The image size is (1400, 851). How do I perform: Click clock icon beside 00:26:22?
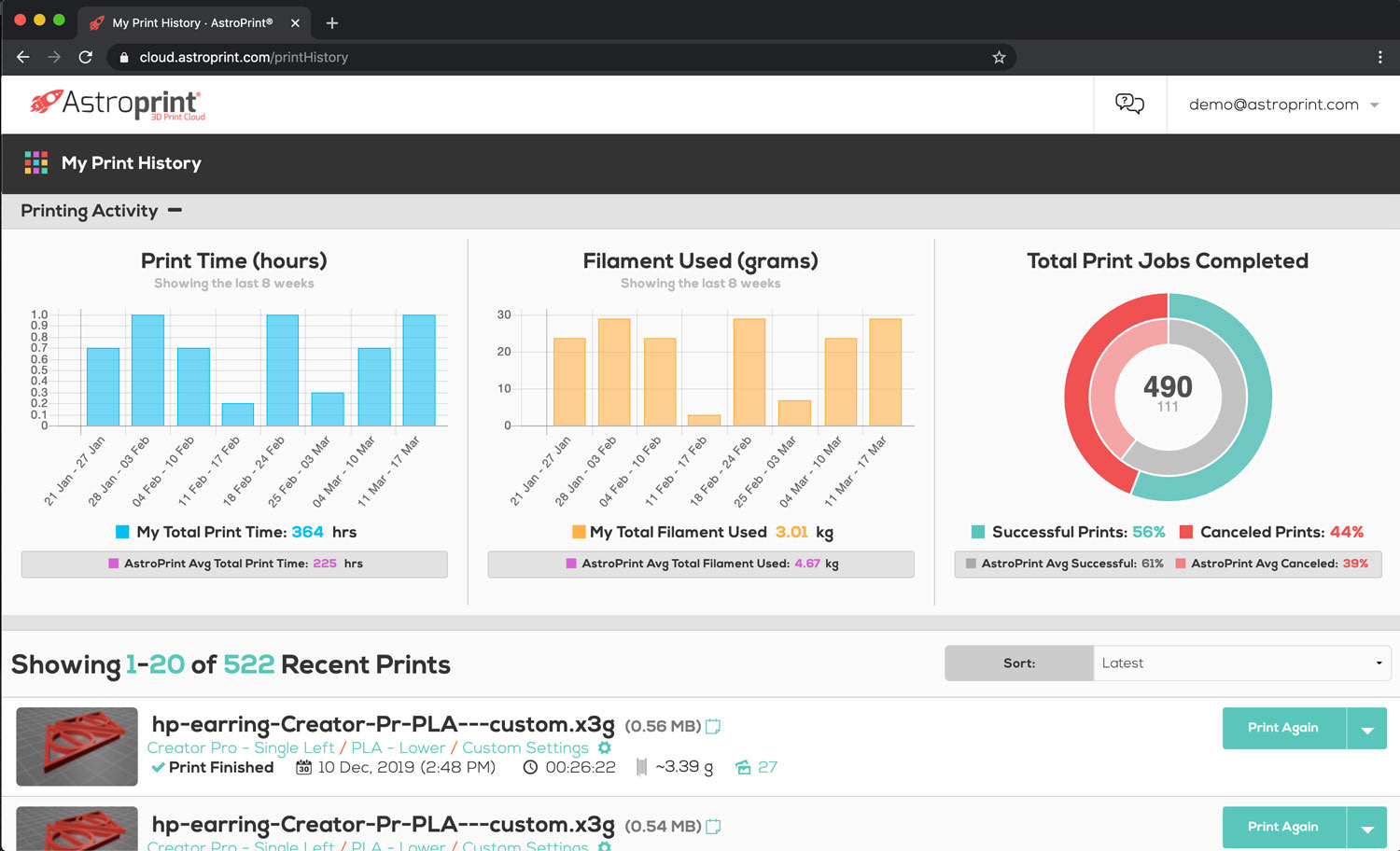(530, 767)
